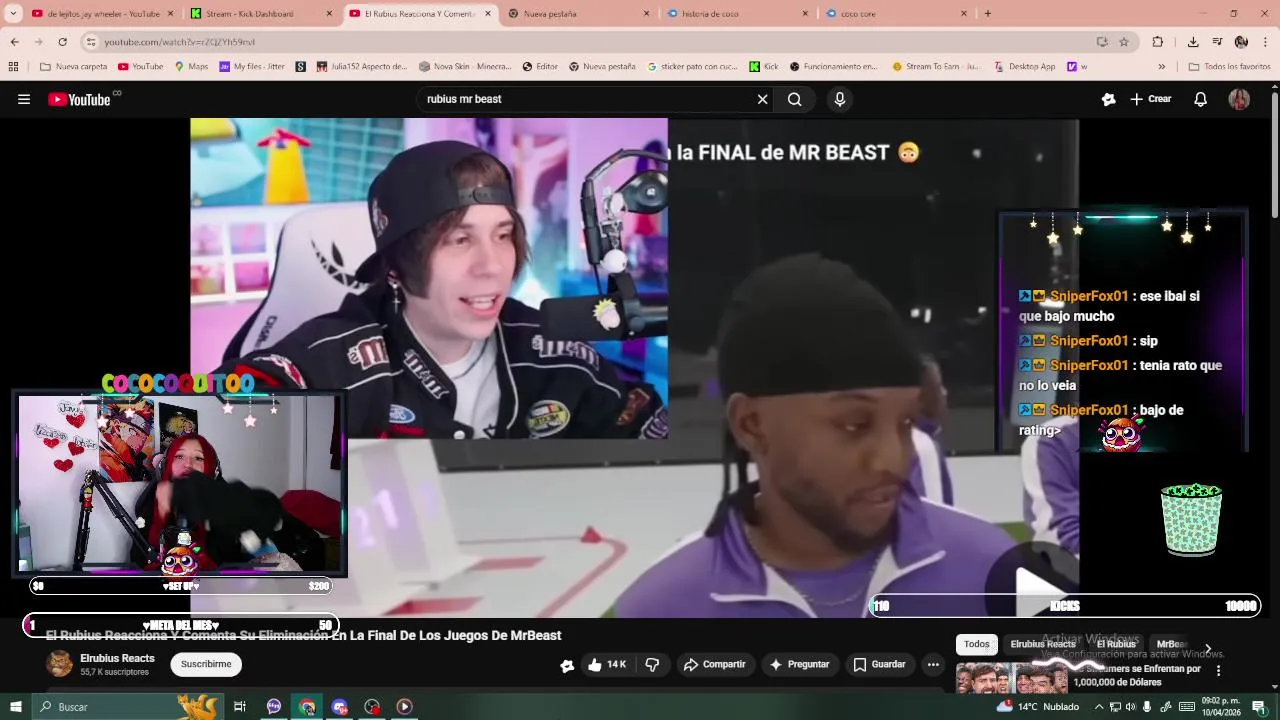Viewport: 1280px width, 720px height.
Task: Open the Kick bookmark
Action: point(764,67)
